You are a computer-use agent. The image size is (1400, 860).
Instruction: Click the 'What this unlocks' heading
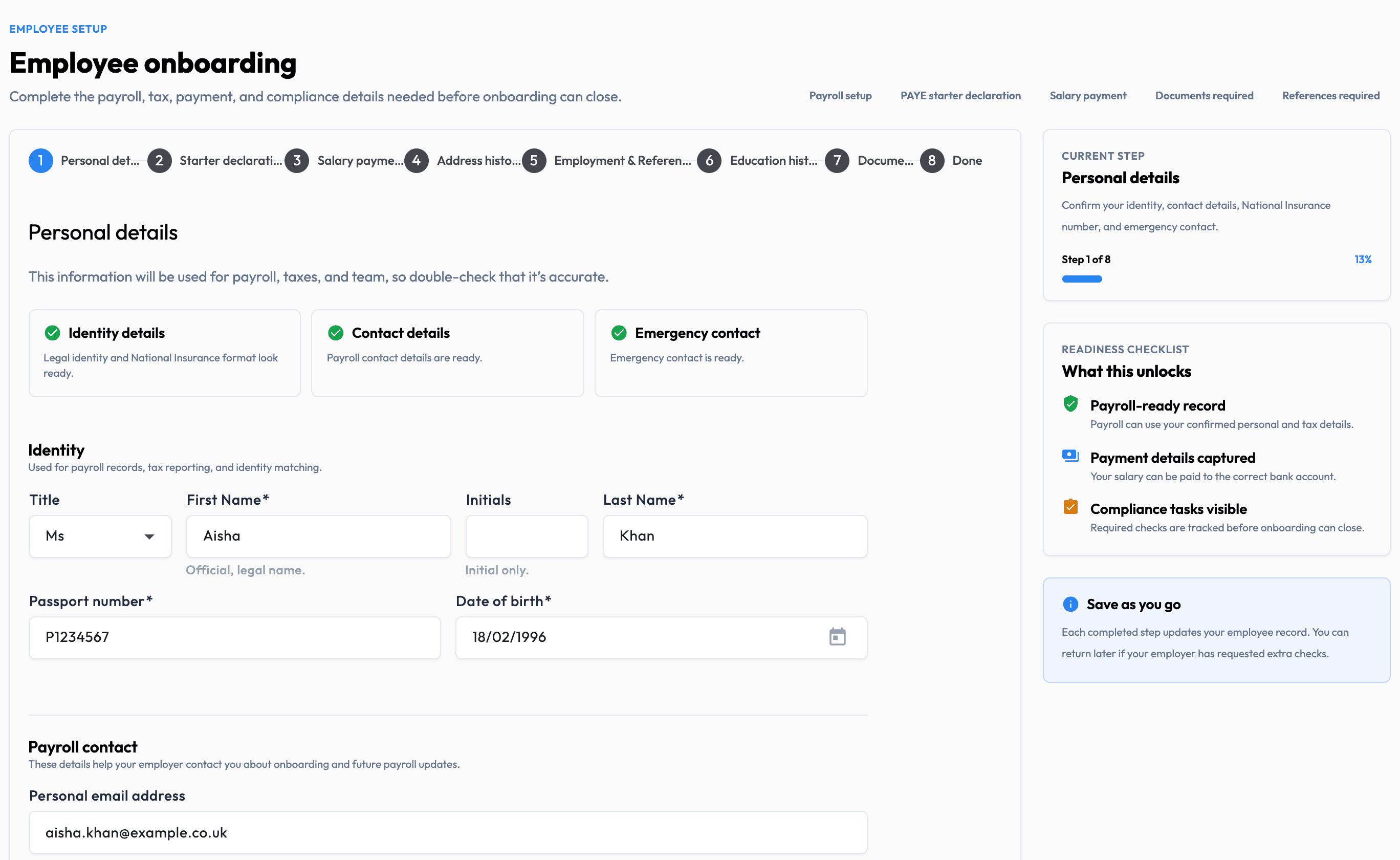[x=1126, y=372]
